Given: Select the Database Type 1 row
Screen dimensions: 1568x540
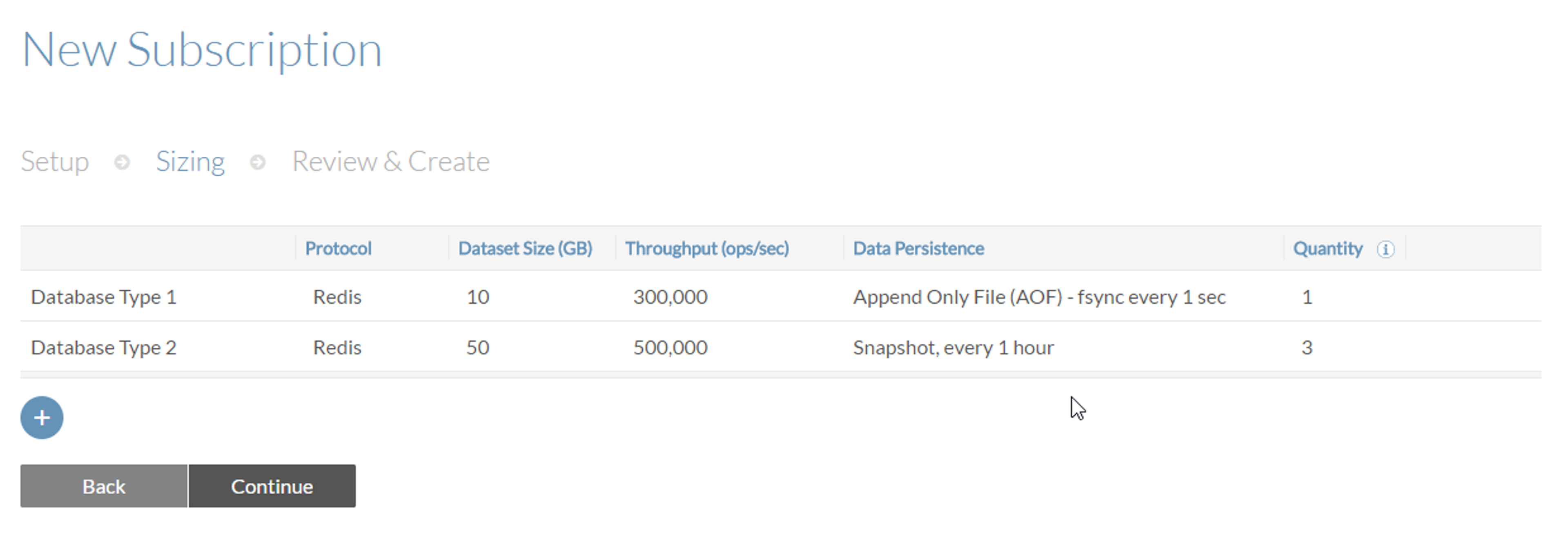Looking at the screenshot, I should (x=103, y=297).
